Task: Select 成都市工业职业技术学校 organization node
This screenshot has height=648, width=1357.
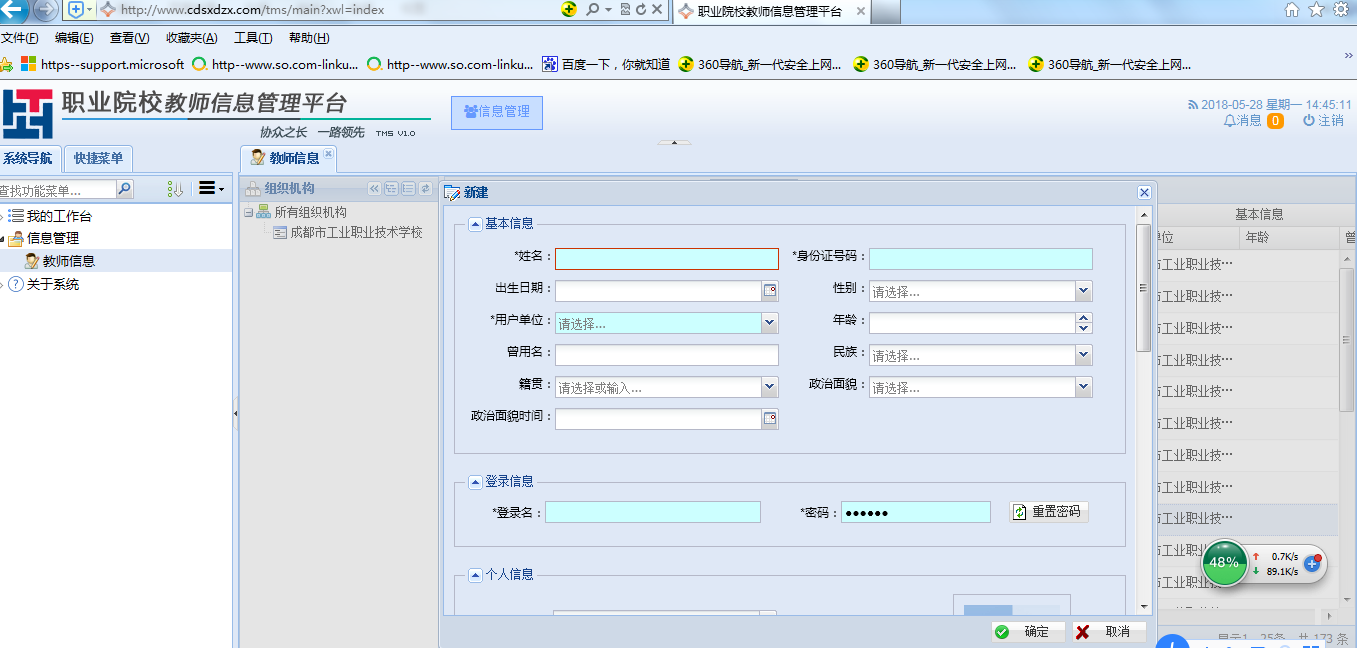Action: [x=356, y=232]
